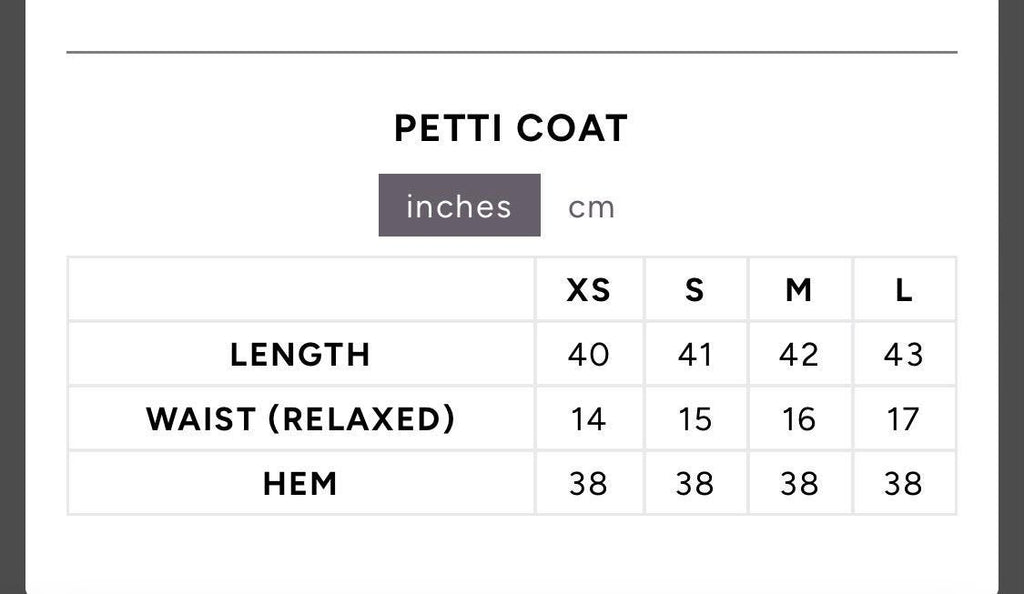Switch size units to inches

click(x=459, y=206)
